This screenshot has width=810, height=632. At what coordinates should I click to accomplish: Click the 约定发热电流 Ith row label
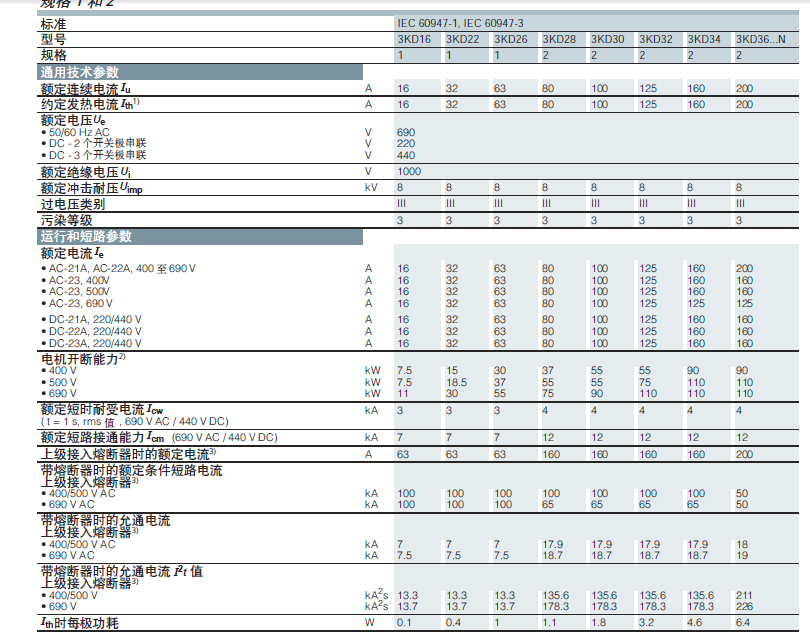click(x=90, y=104)
